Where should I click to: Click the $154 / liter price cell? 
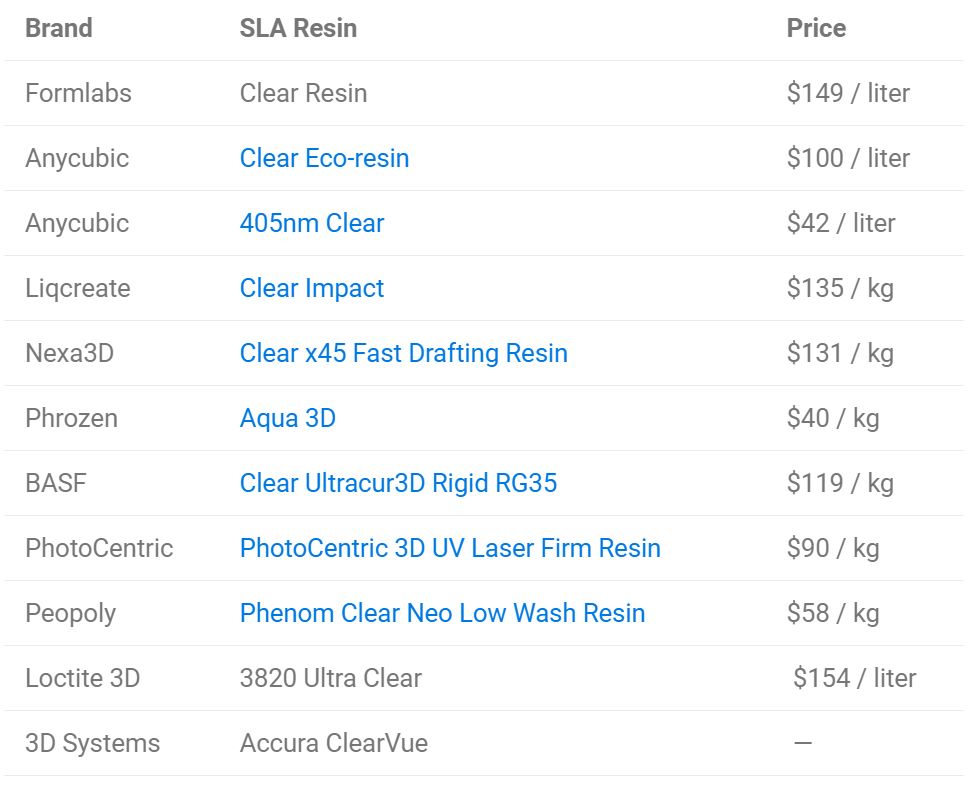854,678
